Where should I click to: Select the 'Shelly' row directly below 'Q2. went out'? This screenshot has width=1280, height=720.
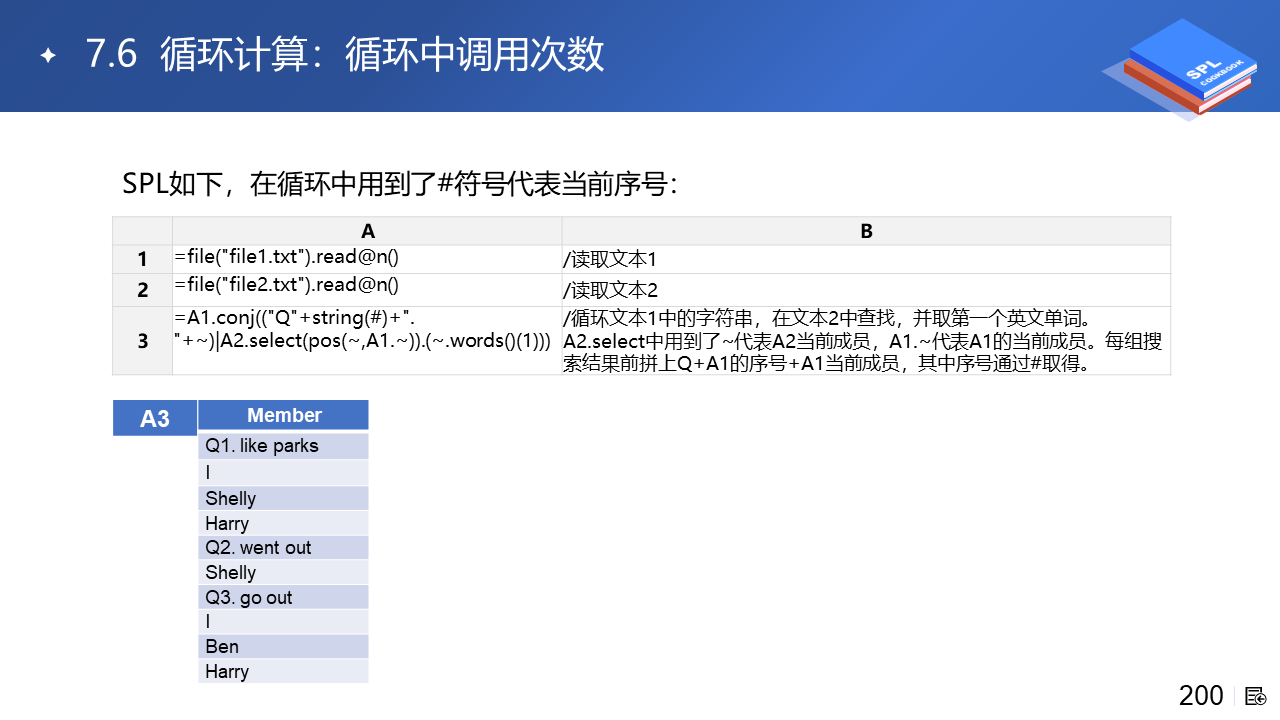click(284, 572)
